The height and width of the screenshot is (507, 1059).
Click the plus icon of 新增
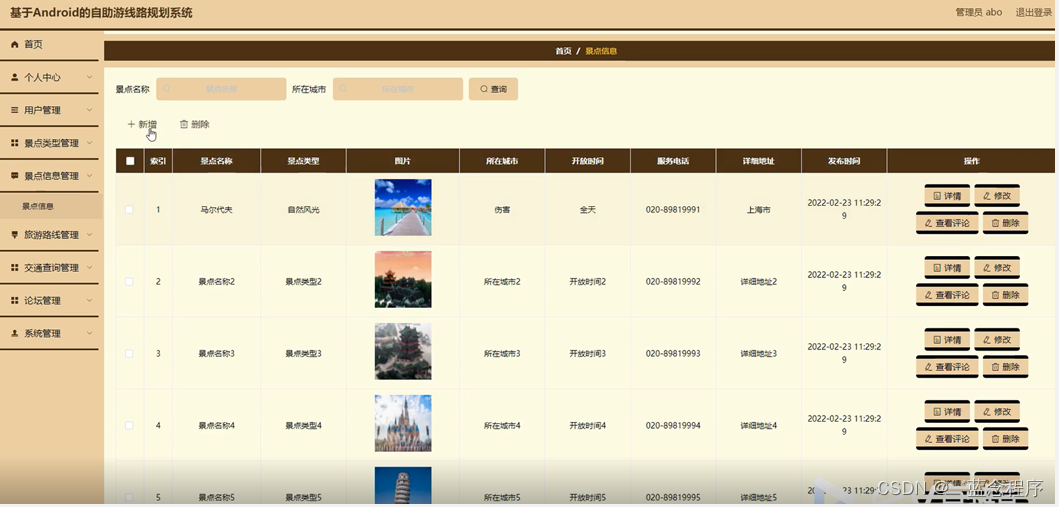tap(131, 124)
